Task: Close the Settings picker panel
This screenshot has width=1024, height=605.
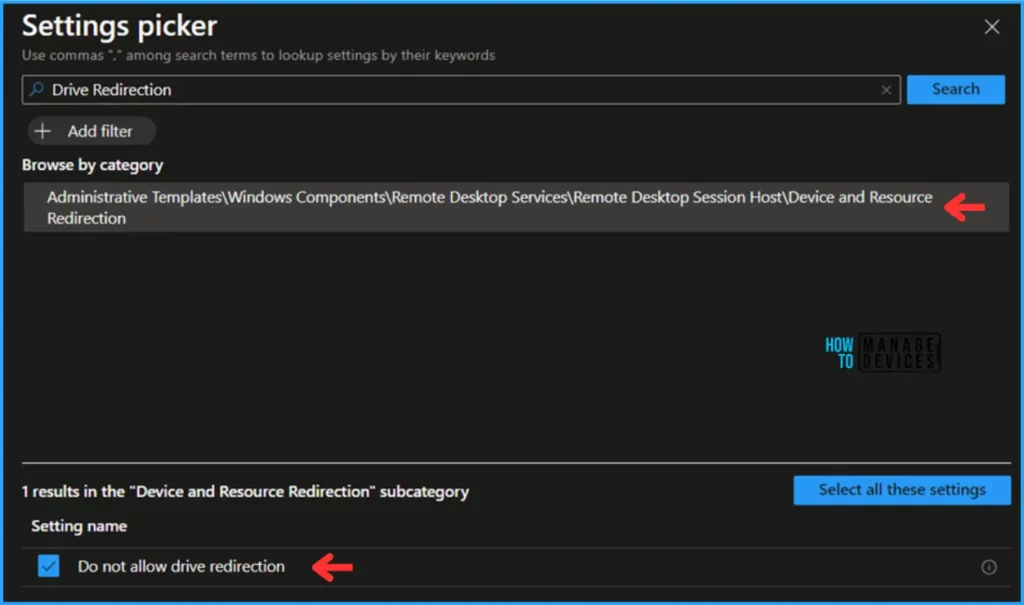Action: 991,27
